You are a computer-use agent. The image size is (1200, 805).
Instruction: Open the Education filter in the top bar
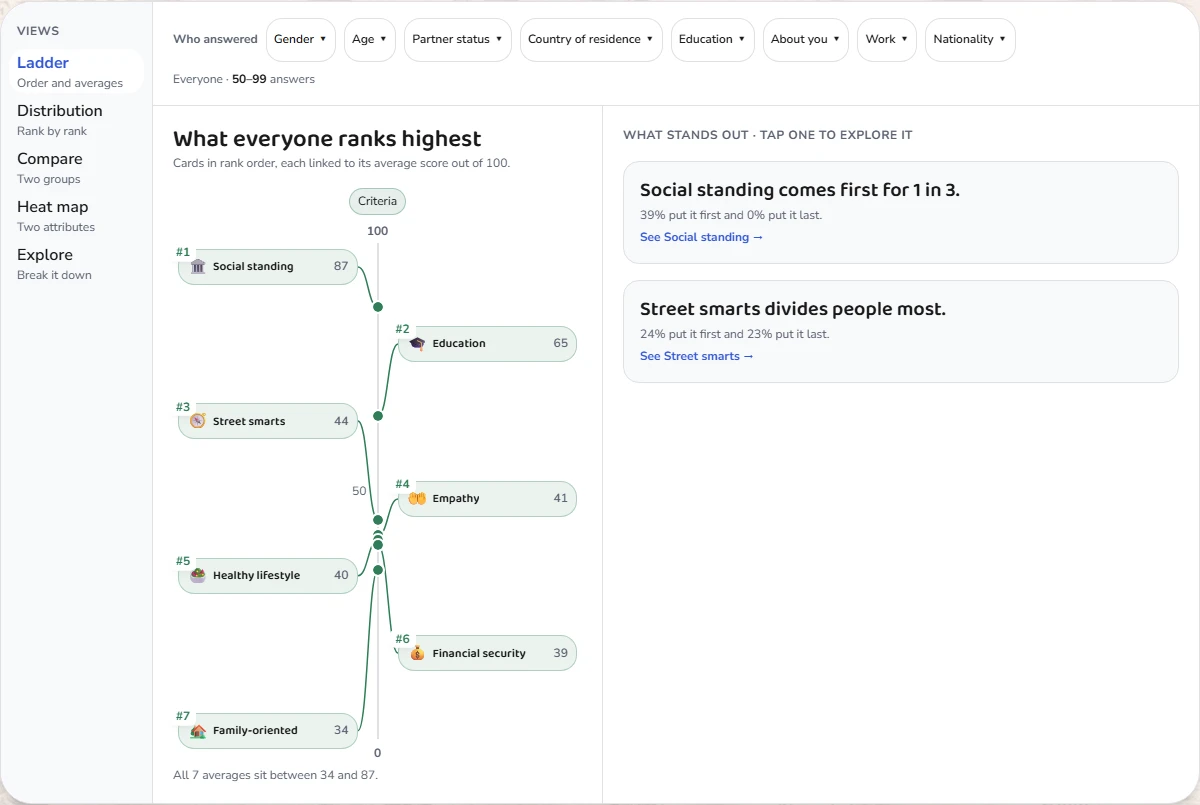713,40
